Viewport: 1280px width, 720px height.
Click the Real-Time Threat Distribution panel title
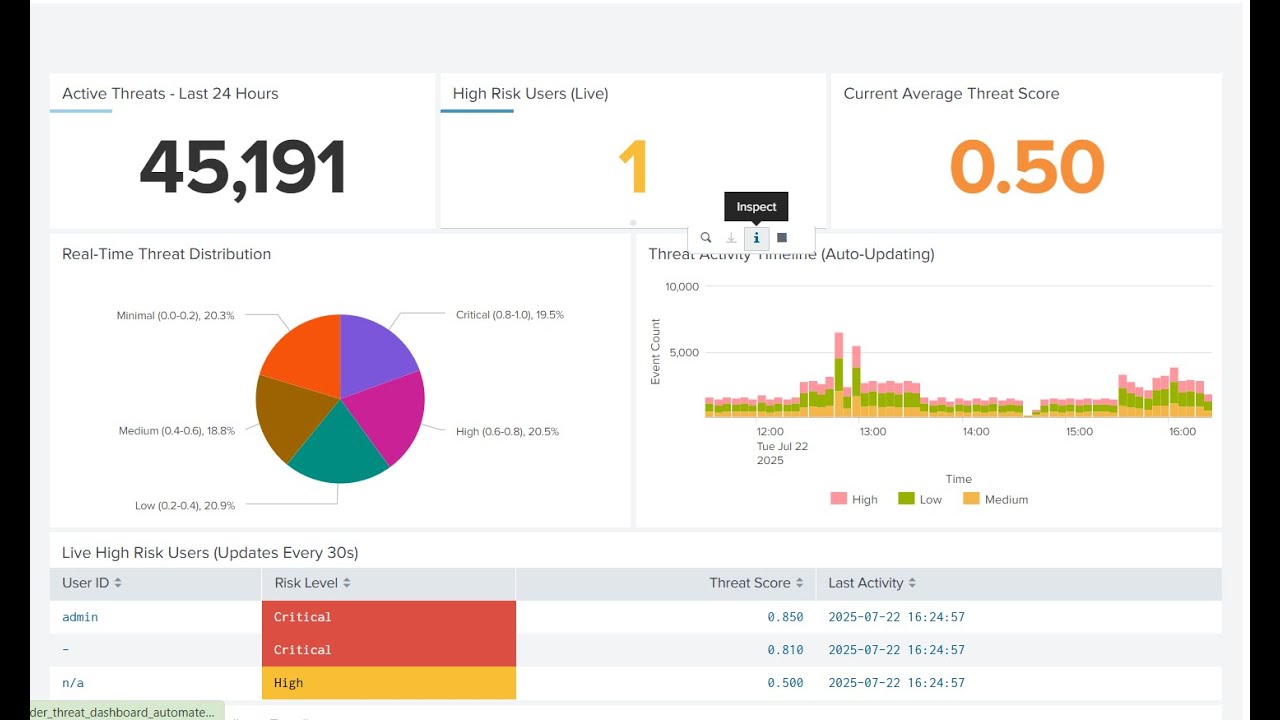(x=167, y=254)
